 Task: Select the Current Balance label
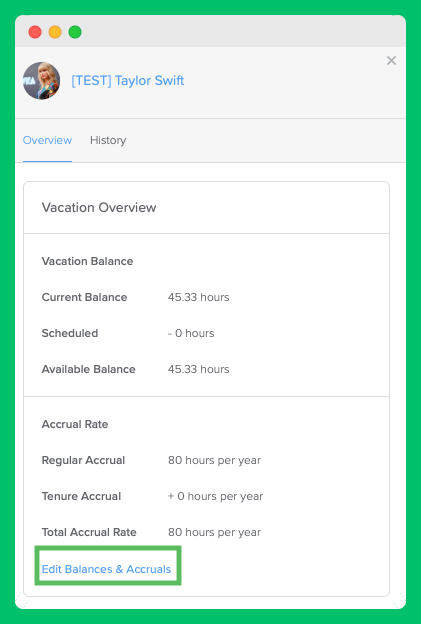tap(84, 297)
